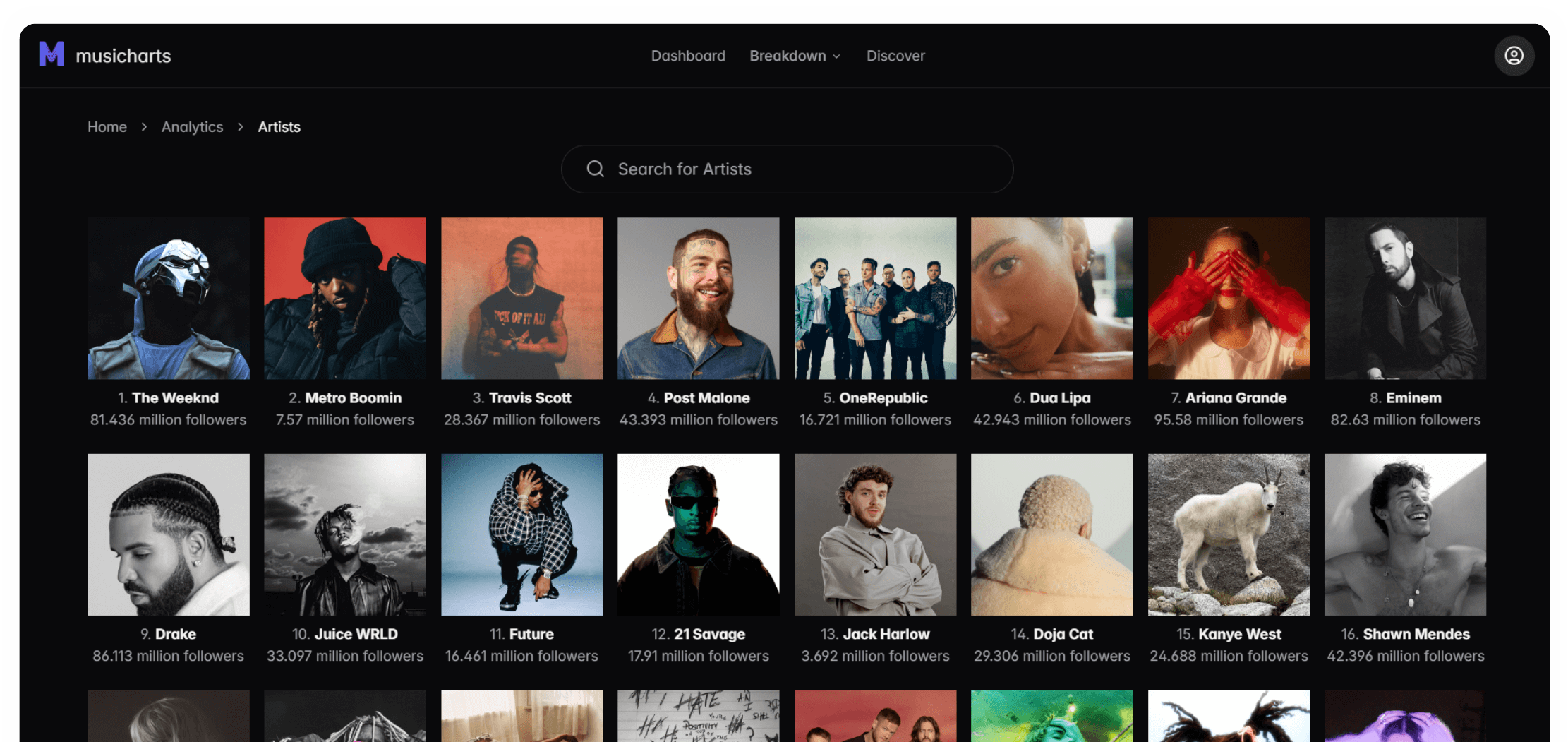Click "12. 21 Savage" name label

pos(699,634)
